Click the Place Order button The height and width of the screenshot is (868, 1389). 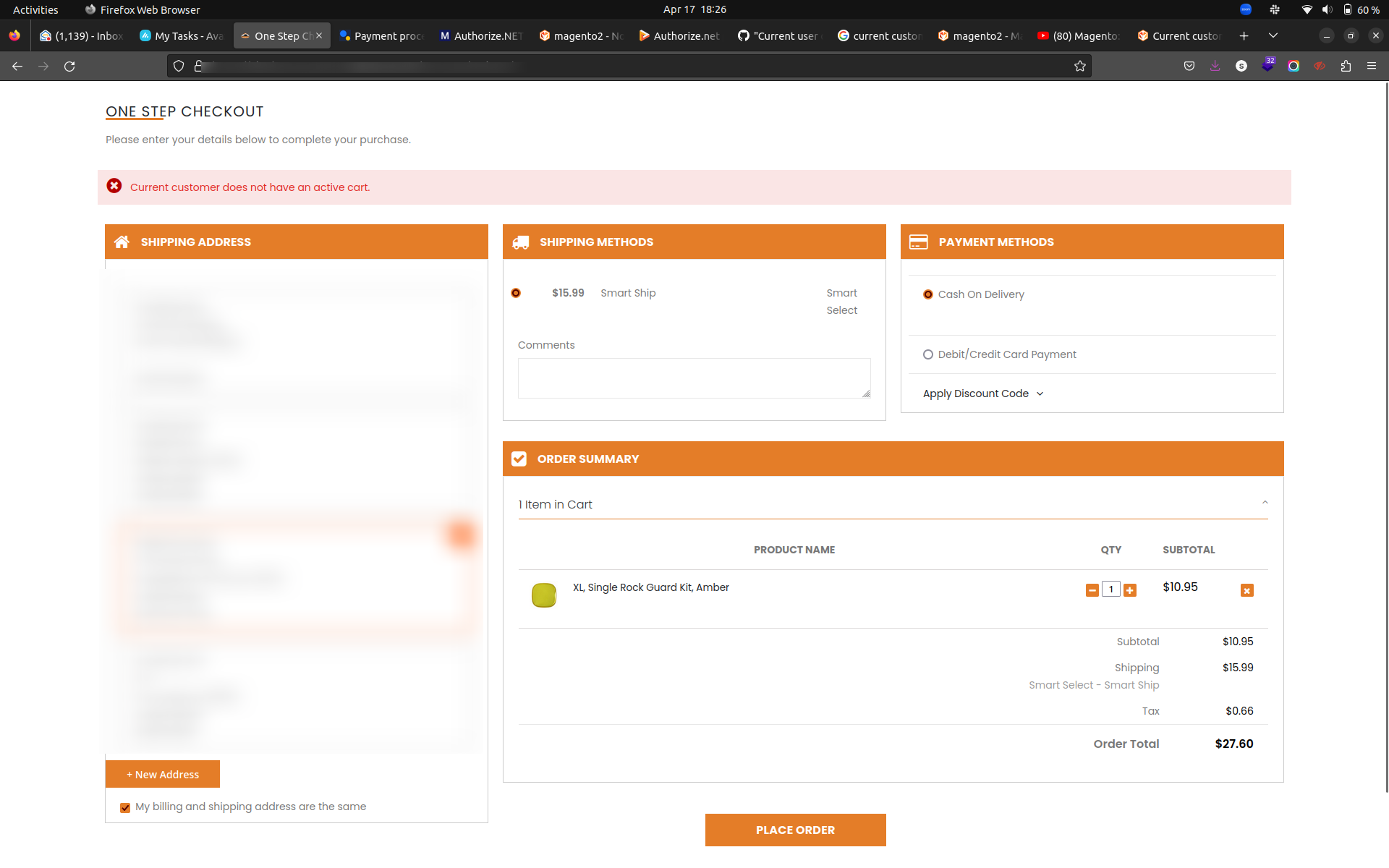[x=795, y=830]
